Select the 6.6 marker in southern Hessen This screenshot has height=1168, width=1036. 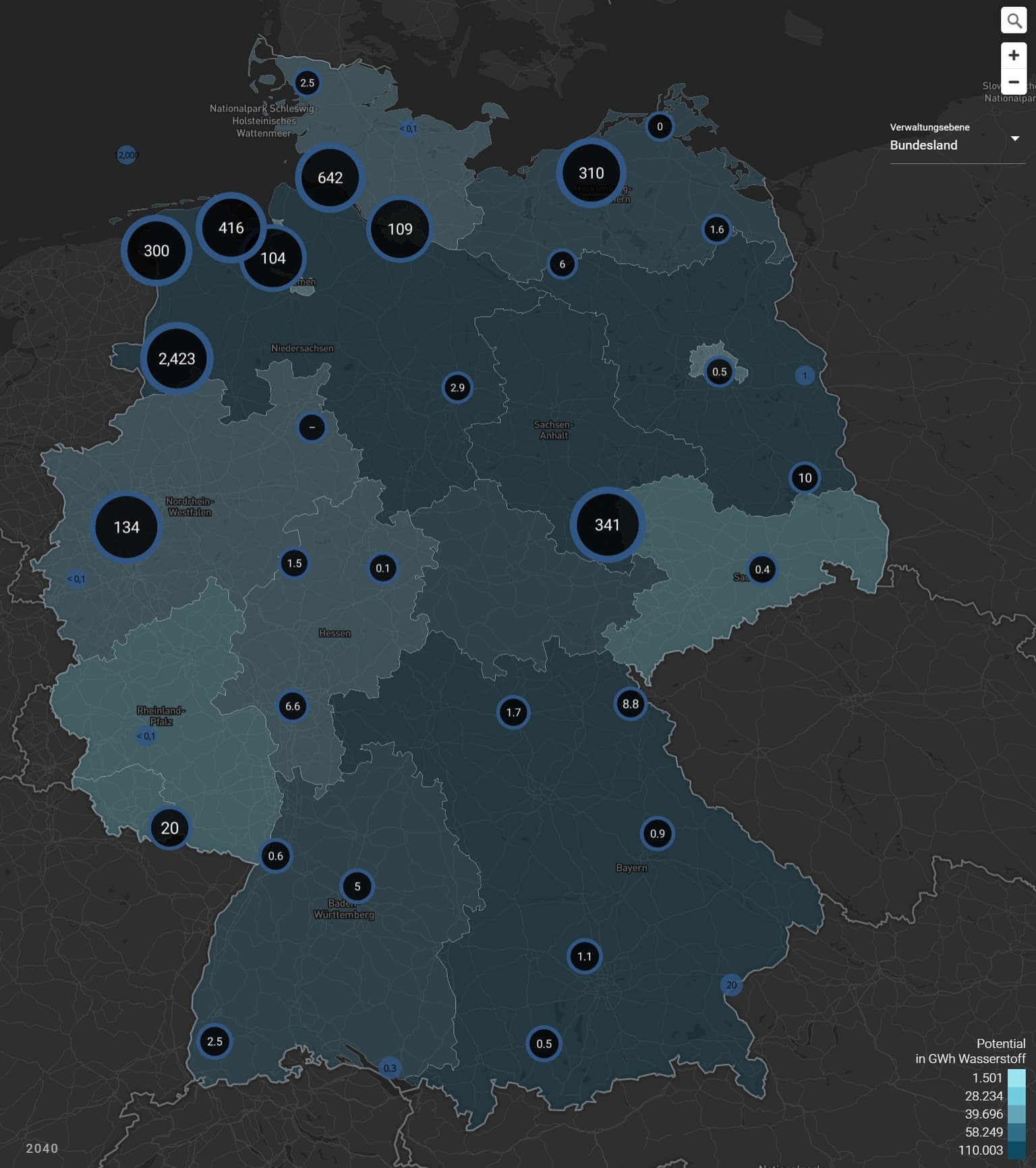click(293, 706)
